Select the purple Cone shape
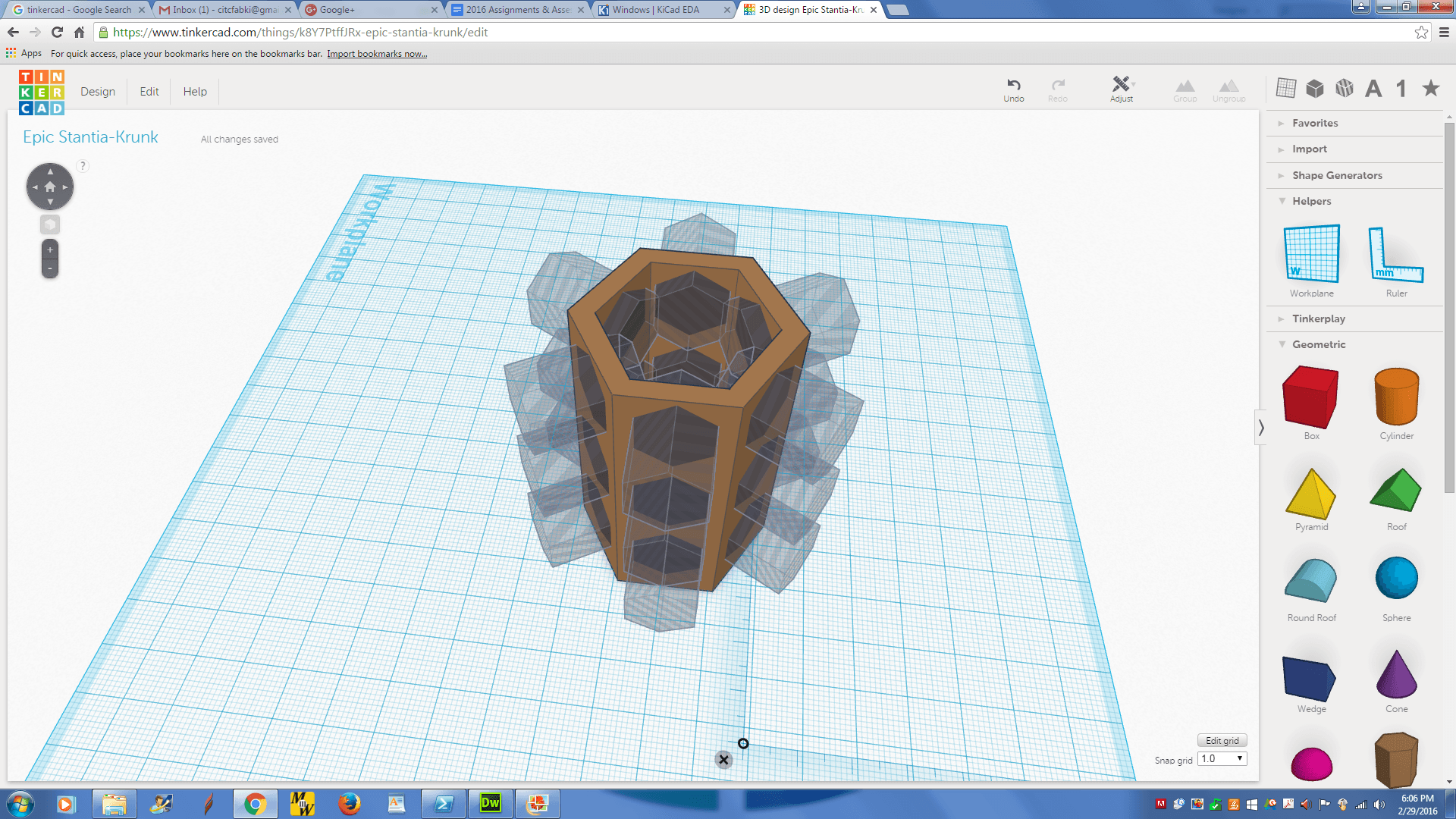The height and width of the screenshot is (819, 1456). click(1396, 673)
